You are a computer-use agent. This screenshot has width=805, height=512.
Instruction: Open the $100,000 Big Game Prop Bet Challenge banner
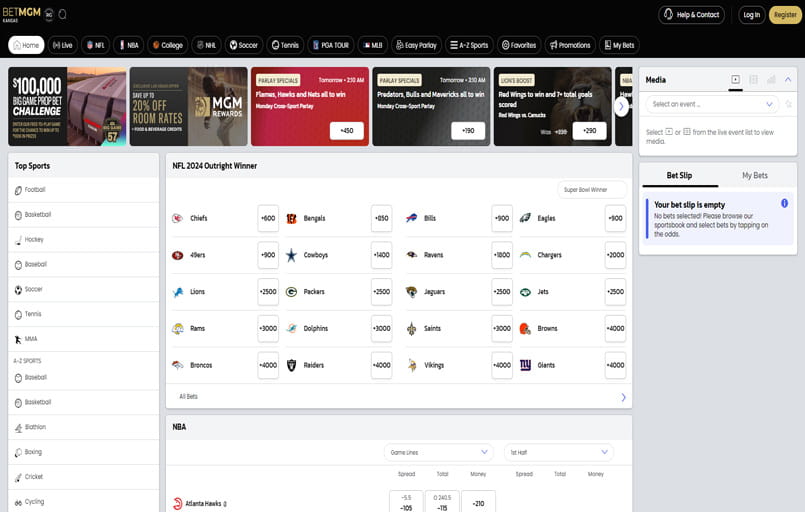click(67, 106)
